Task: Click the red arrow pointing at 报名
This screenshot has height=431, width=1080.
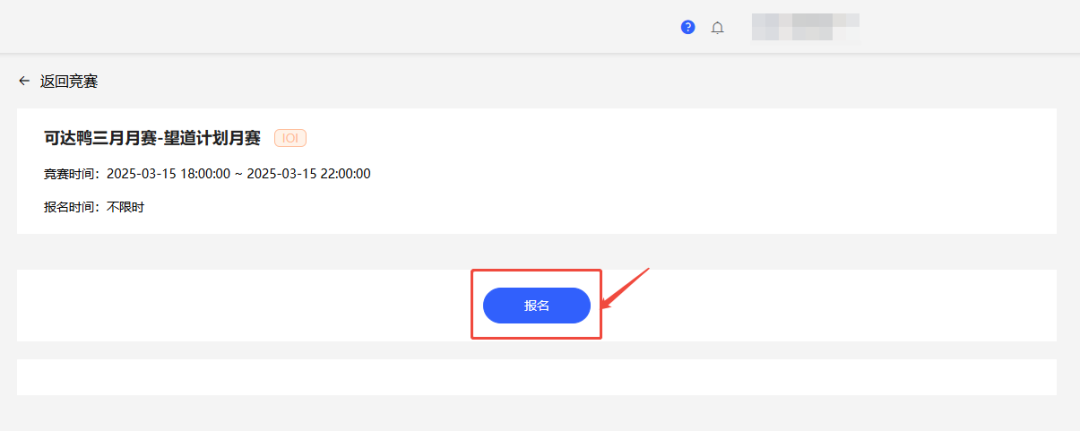Action: (625, 287)
